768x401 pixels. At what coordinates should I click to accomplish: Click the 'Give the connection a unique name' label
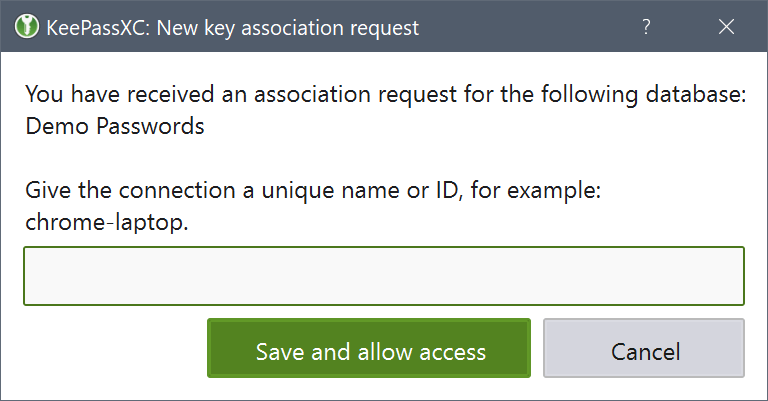[x=312, y=191]
